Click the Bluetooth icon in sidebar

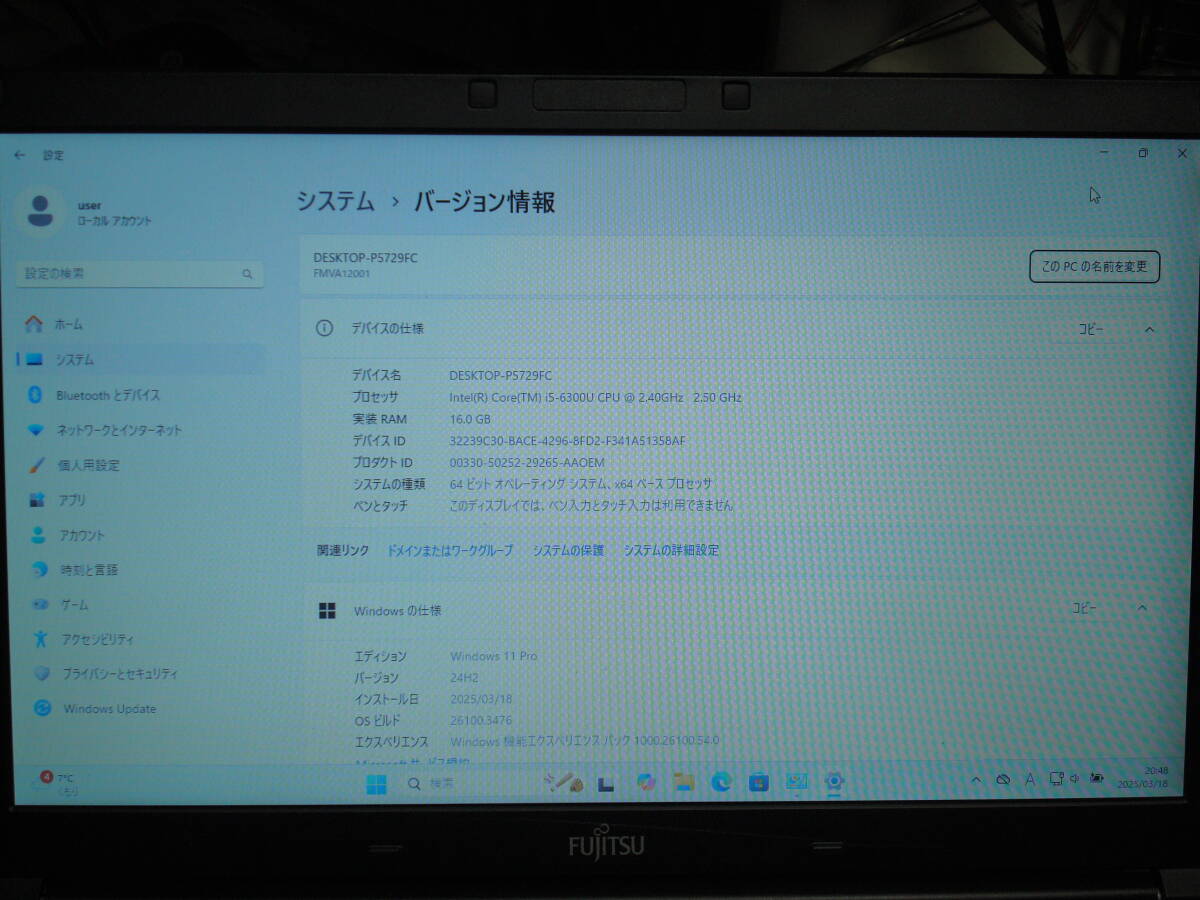point(35,395)
